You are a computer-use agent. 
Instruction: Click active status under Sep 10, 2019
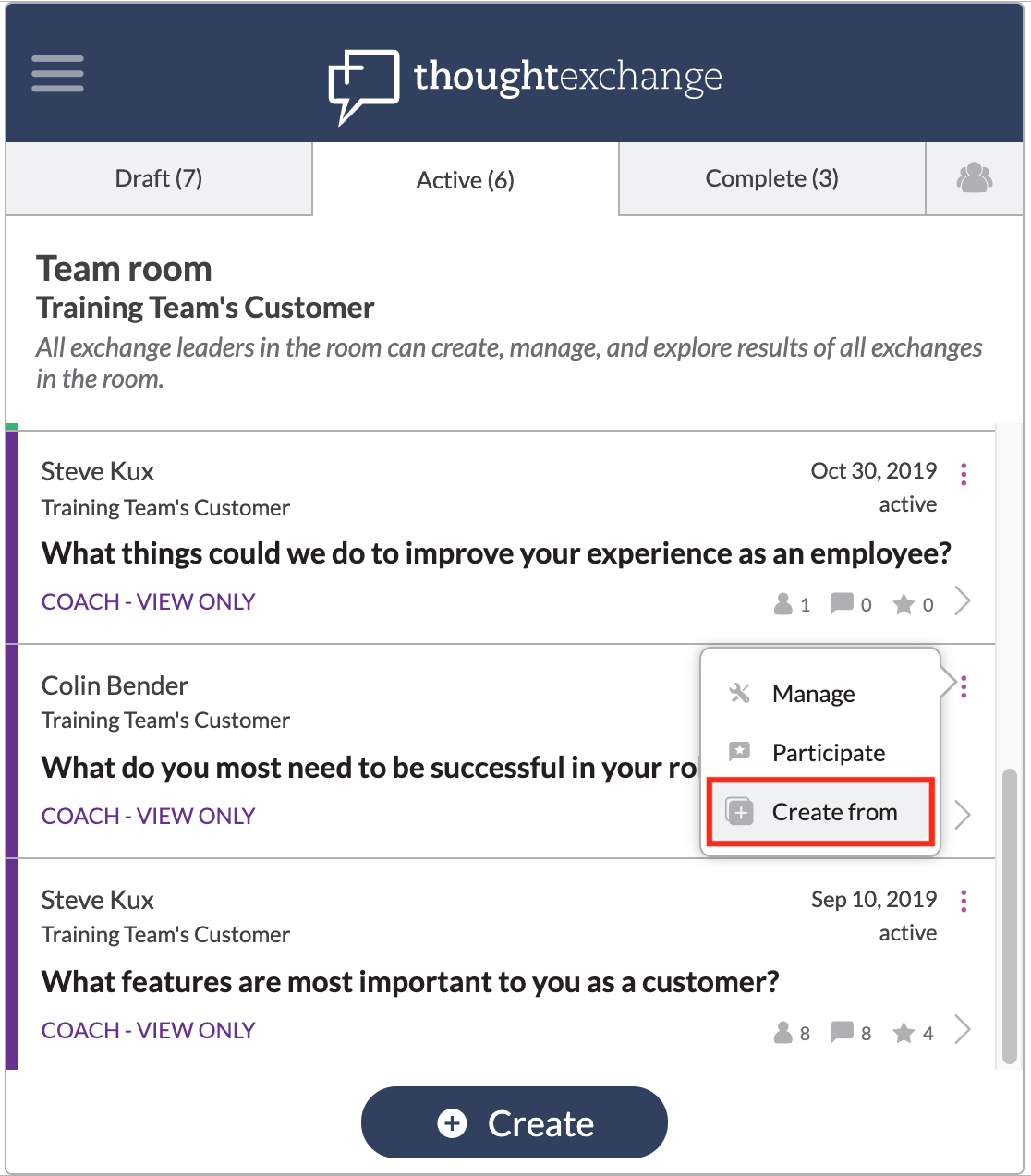click(x=908, y=933)
